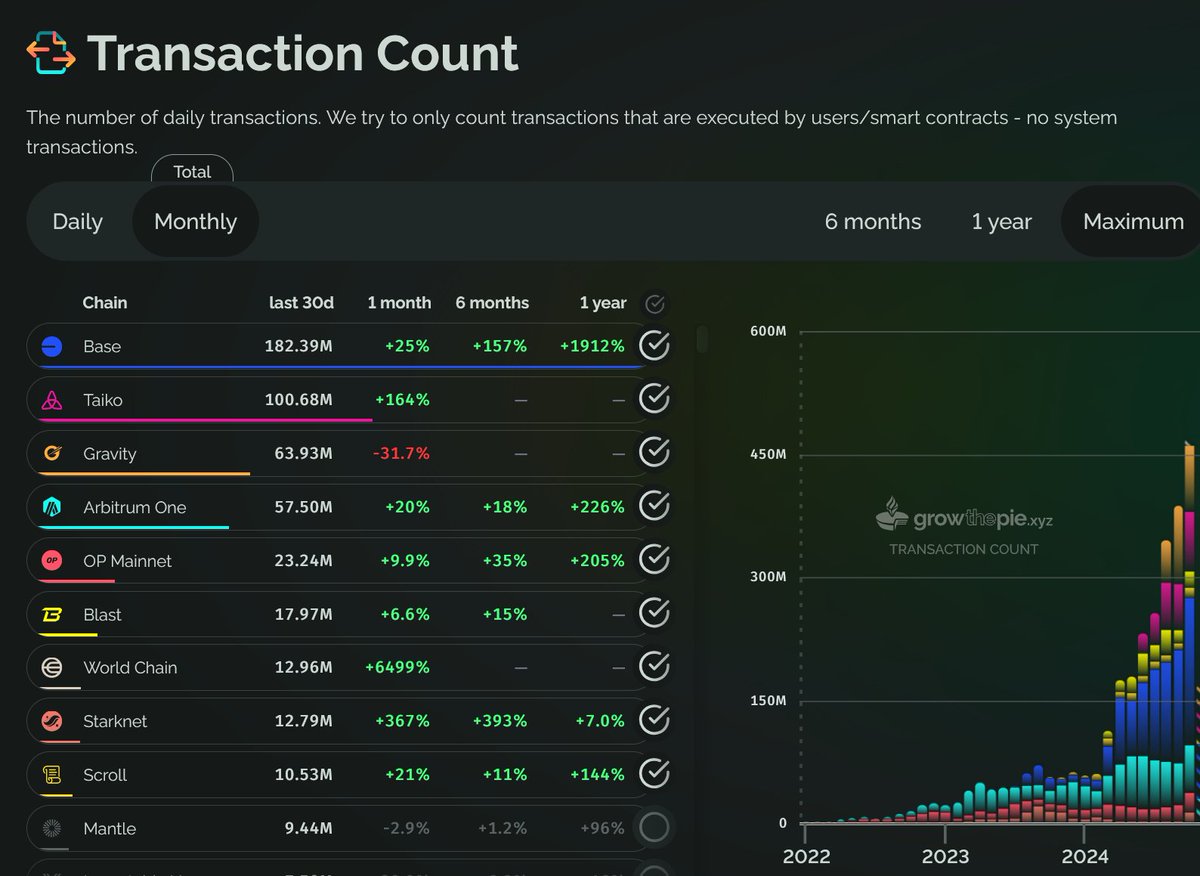Click the World Chain logo
The height and width of the screenshot is (876, 1200).
pyautogui.click(x=52, y=668)
